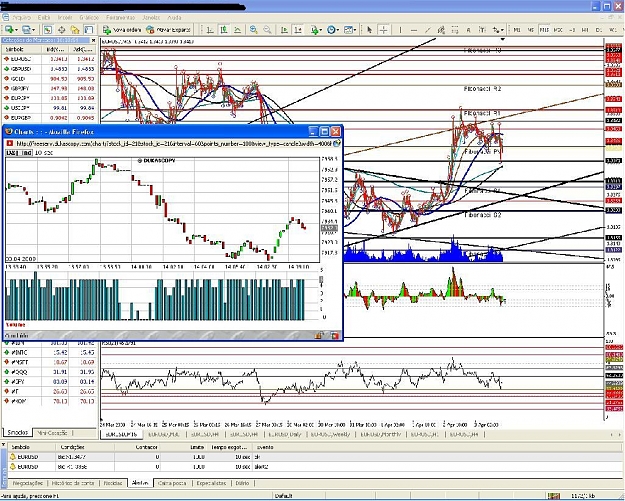The width and height of the screenshot is (625, 501).
Task: Expand the Periods dropdown arrow
Action: [x=338, y=30]
